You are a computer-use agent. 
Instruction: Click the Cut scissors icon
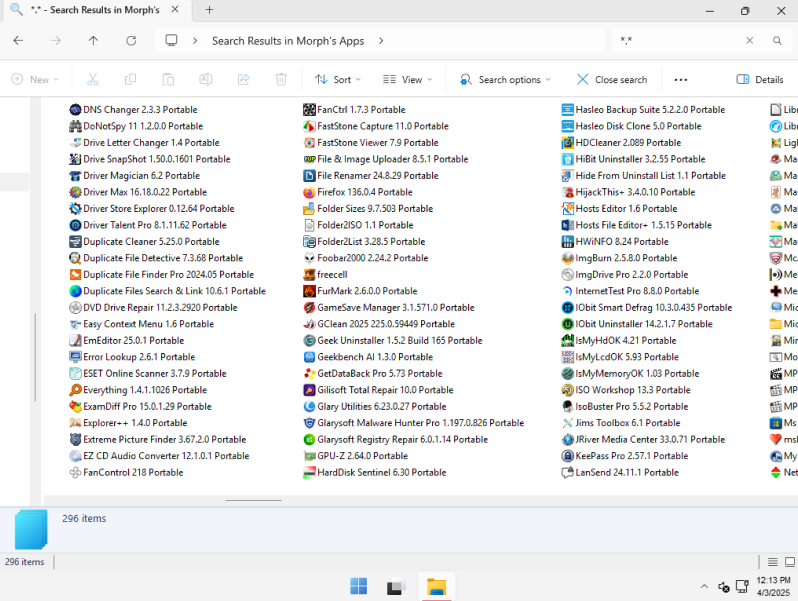(92, 79)
